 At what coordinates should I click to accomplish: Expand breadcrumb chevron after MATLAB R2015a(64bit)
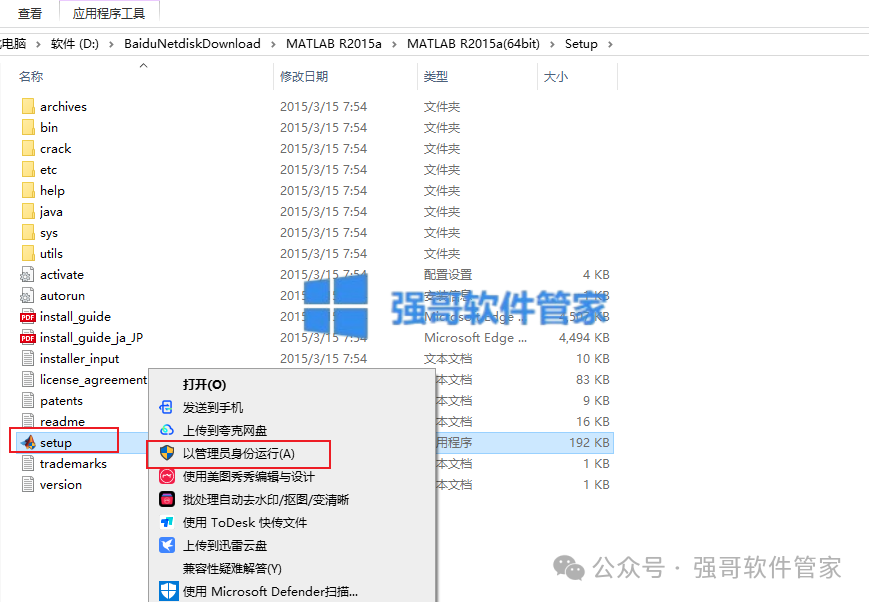coord(552,44)
